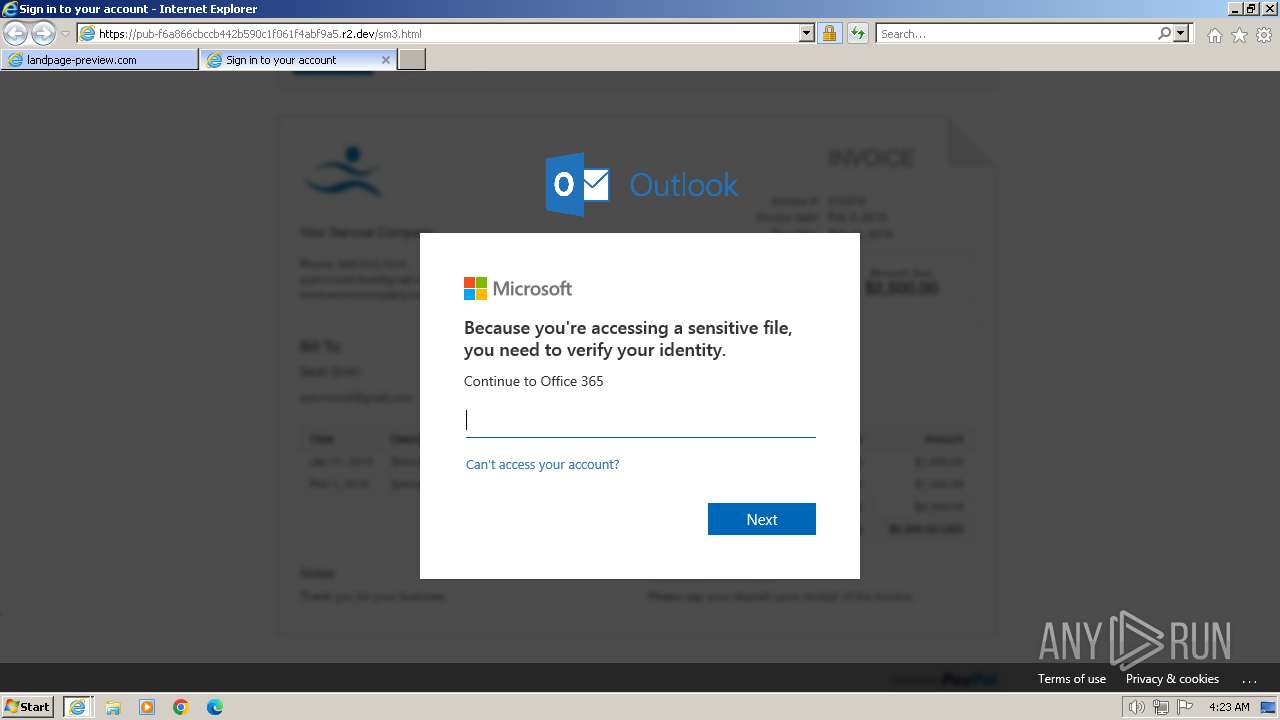Select the Sign in to your account tab
Viewport: 1280px width, 720px height.
tap(298, 60)
